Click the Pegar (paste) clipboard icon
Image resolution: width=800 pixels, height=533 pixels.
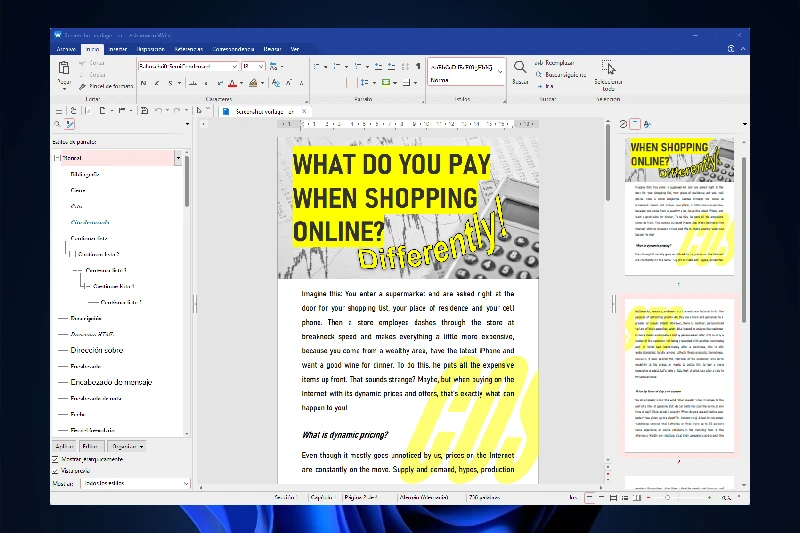(64, 68)
